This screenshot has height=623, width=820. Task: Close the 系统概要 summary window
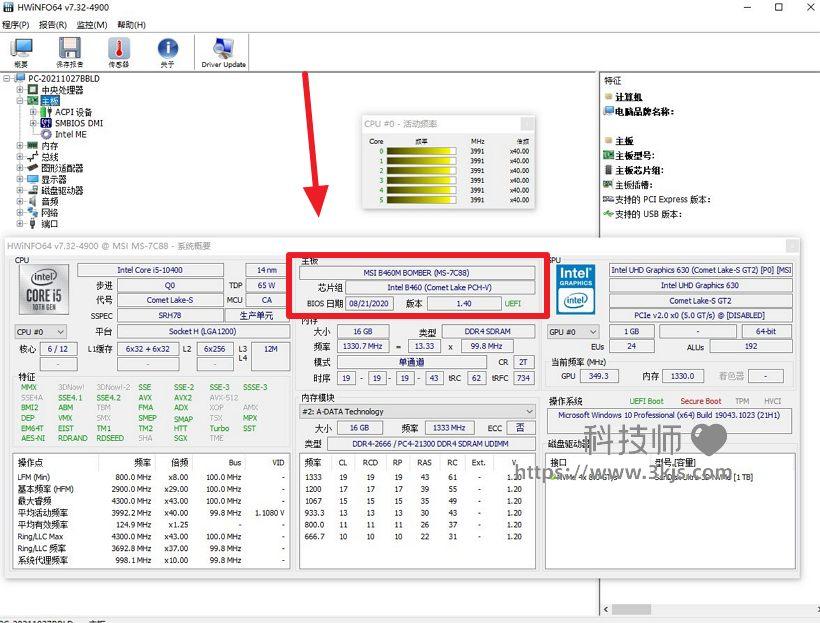pos(792,245)
